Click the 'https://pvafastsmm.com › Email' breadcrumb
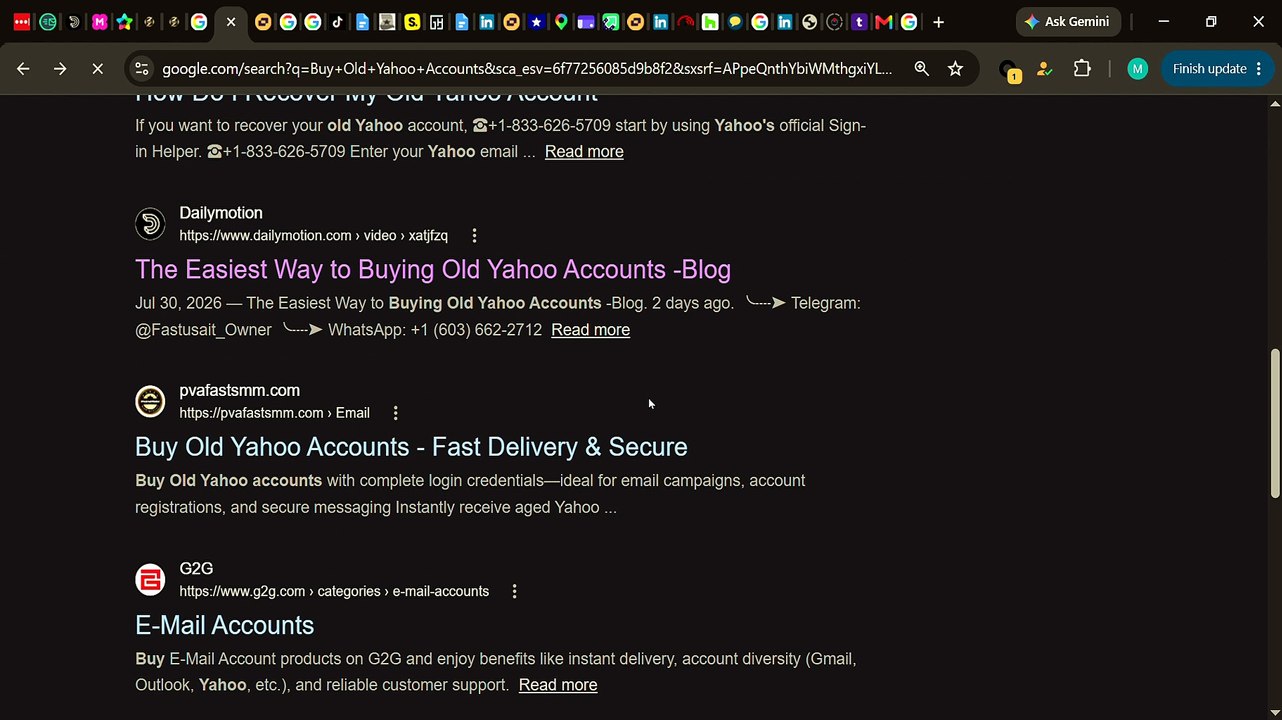This screenshot has height=720, width=1282. [274, 413]
